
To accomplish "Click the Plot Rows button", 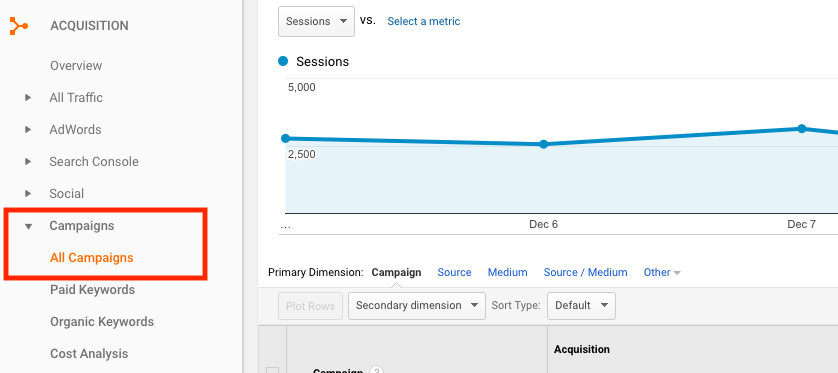I will coord(311,306).
